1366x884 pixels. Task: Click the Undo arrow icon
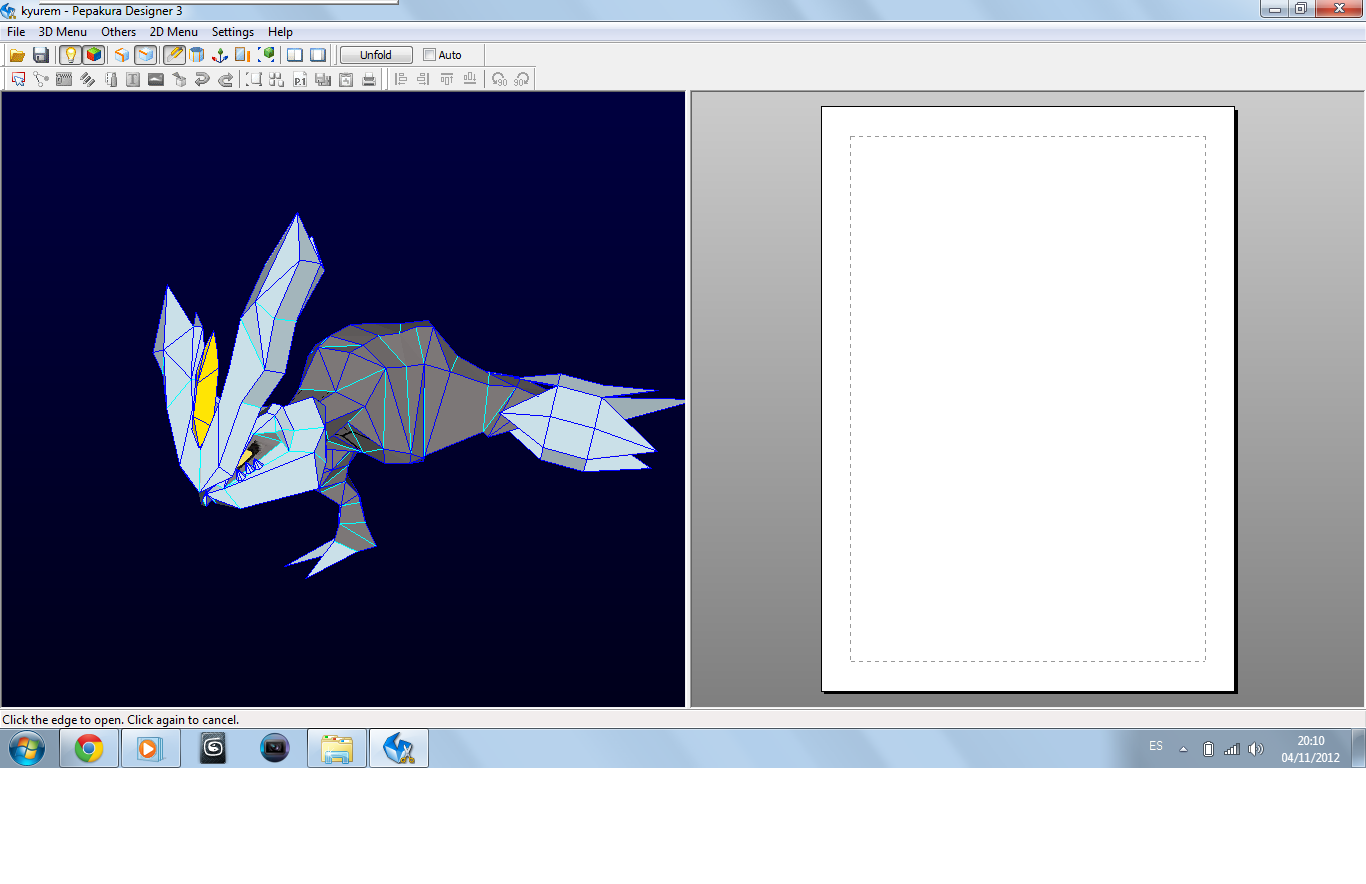click(202, 79)
